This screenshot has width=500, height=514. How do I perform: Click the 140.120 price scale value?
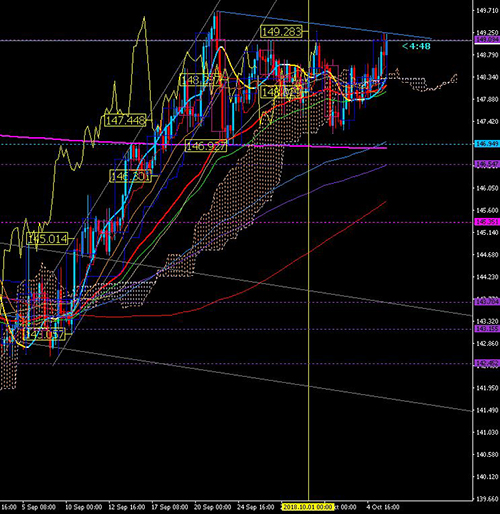point(487,477)
